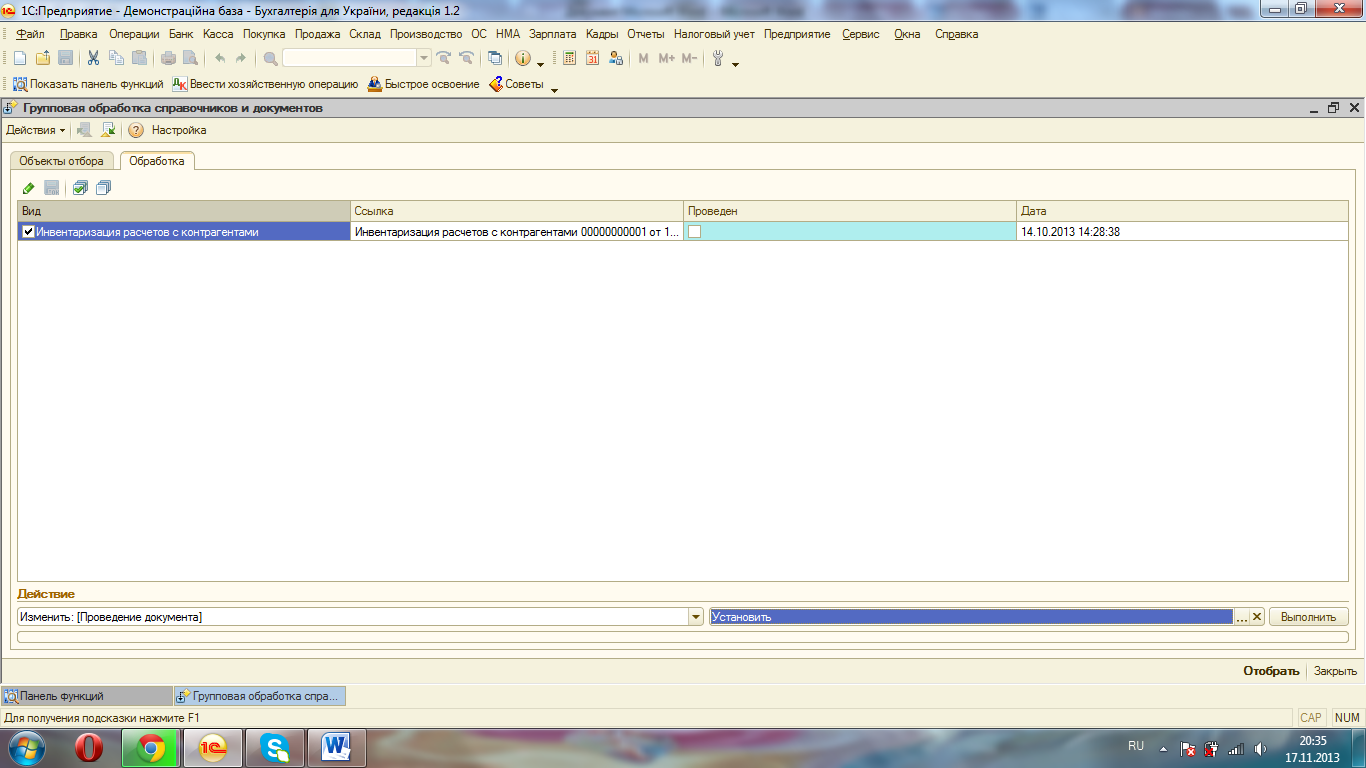Open the Действия dropdown menu
This screenshot has width=1366, height=768.
coord(36,130)
